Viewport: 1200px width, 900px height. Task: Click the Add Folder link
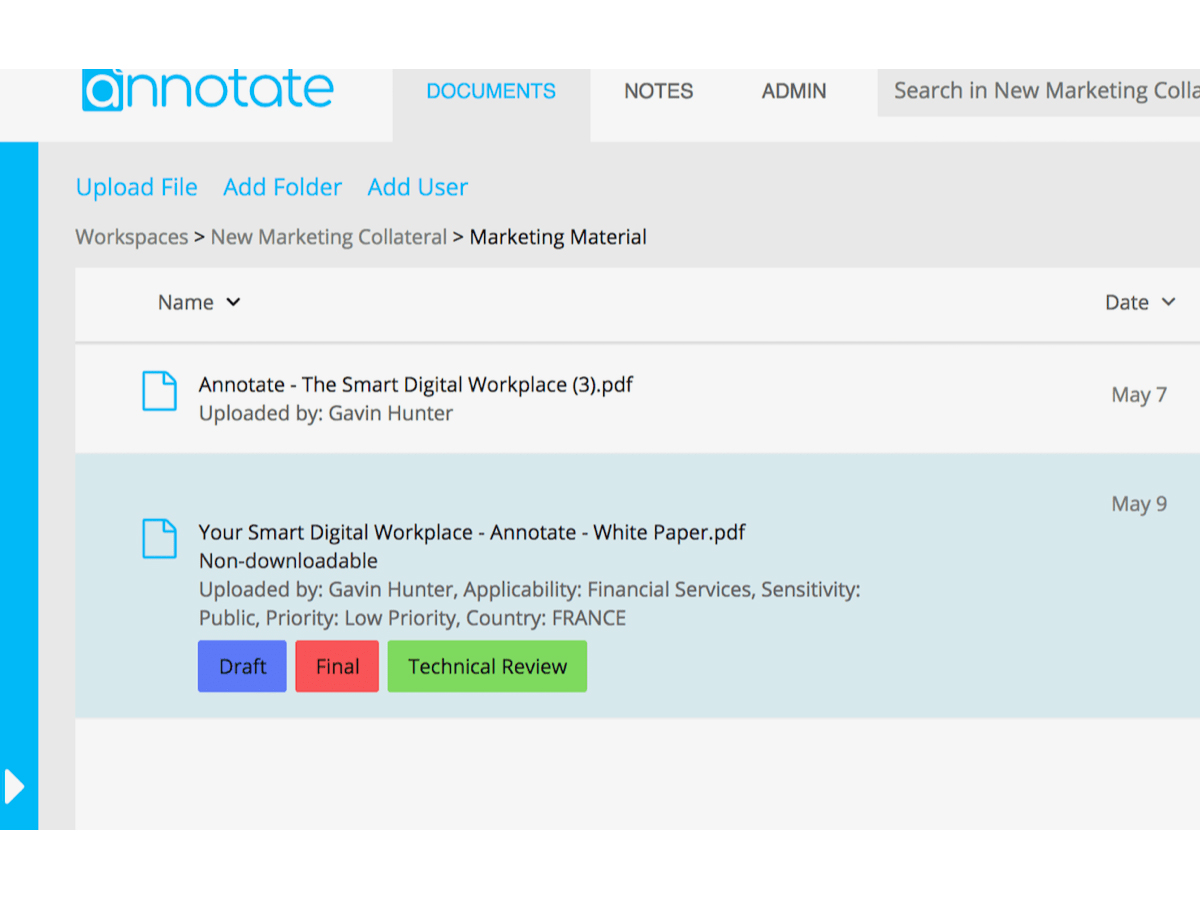282,187
